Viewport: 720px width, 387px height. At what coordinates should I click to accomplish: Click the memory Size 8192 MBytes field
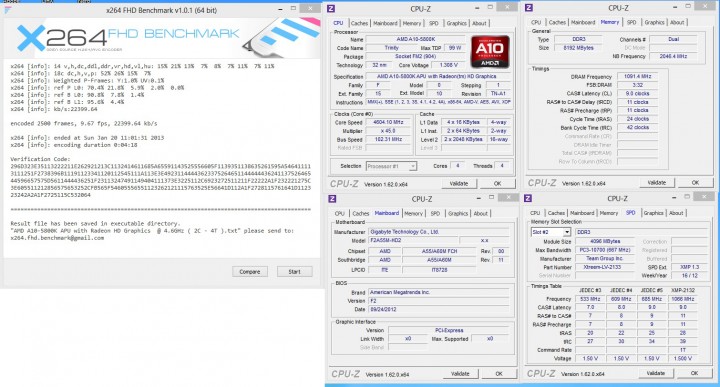579,48
